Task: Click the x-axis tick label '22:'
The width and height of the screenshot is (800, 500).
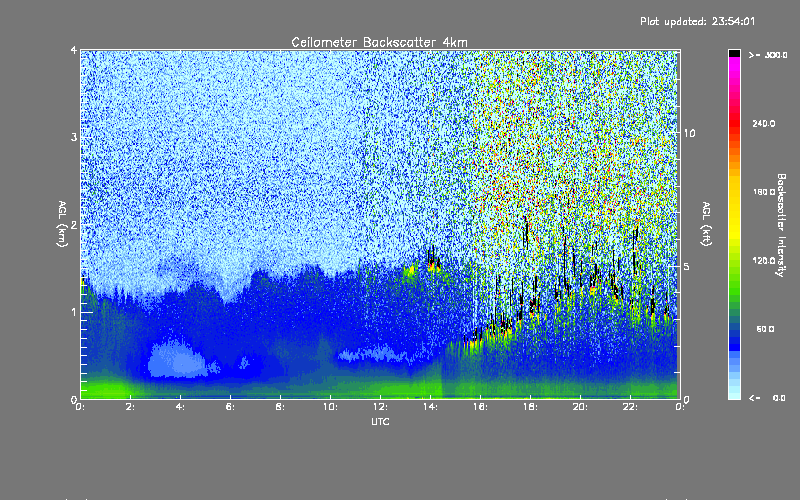Action: [x=631, y=407]
